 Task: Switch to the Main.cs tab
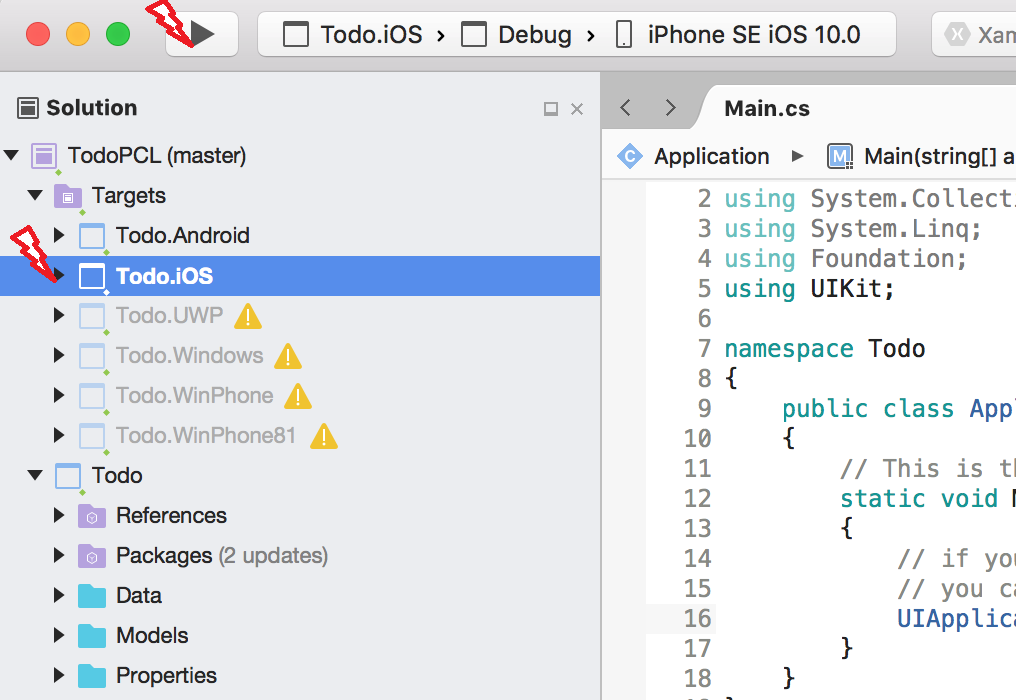(767, 108)
